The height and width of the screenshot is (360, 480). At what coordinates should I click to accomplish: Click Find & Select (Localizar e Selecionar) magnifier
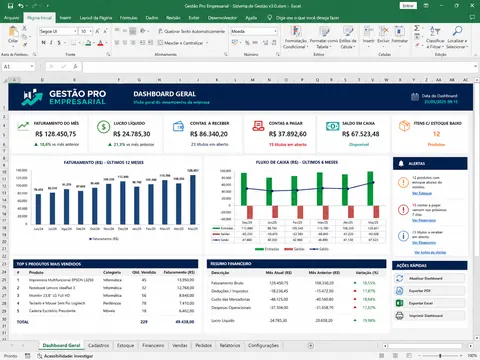click(457, 32)
